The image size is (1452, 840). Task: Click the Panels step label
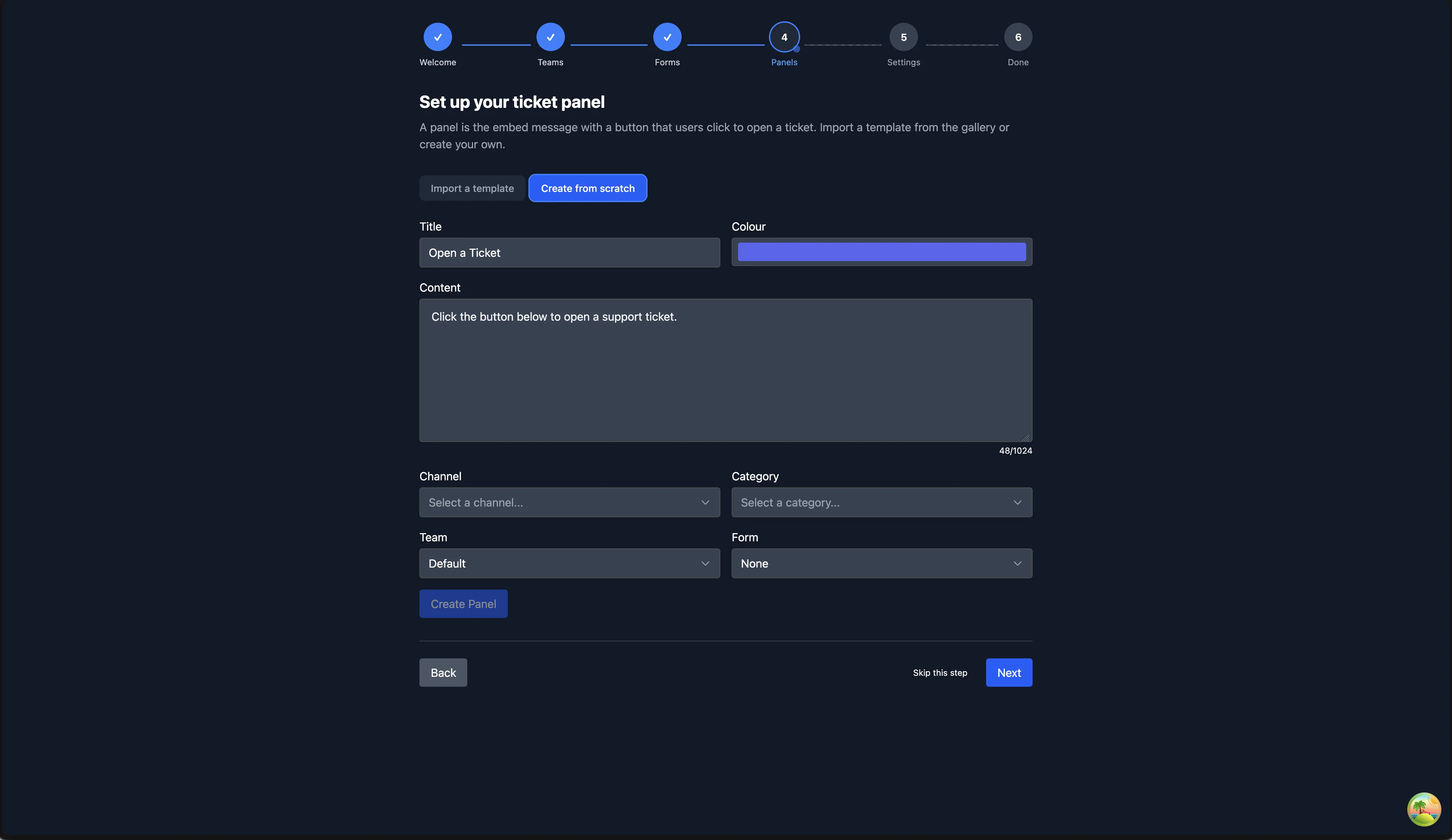(784, 62)
